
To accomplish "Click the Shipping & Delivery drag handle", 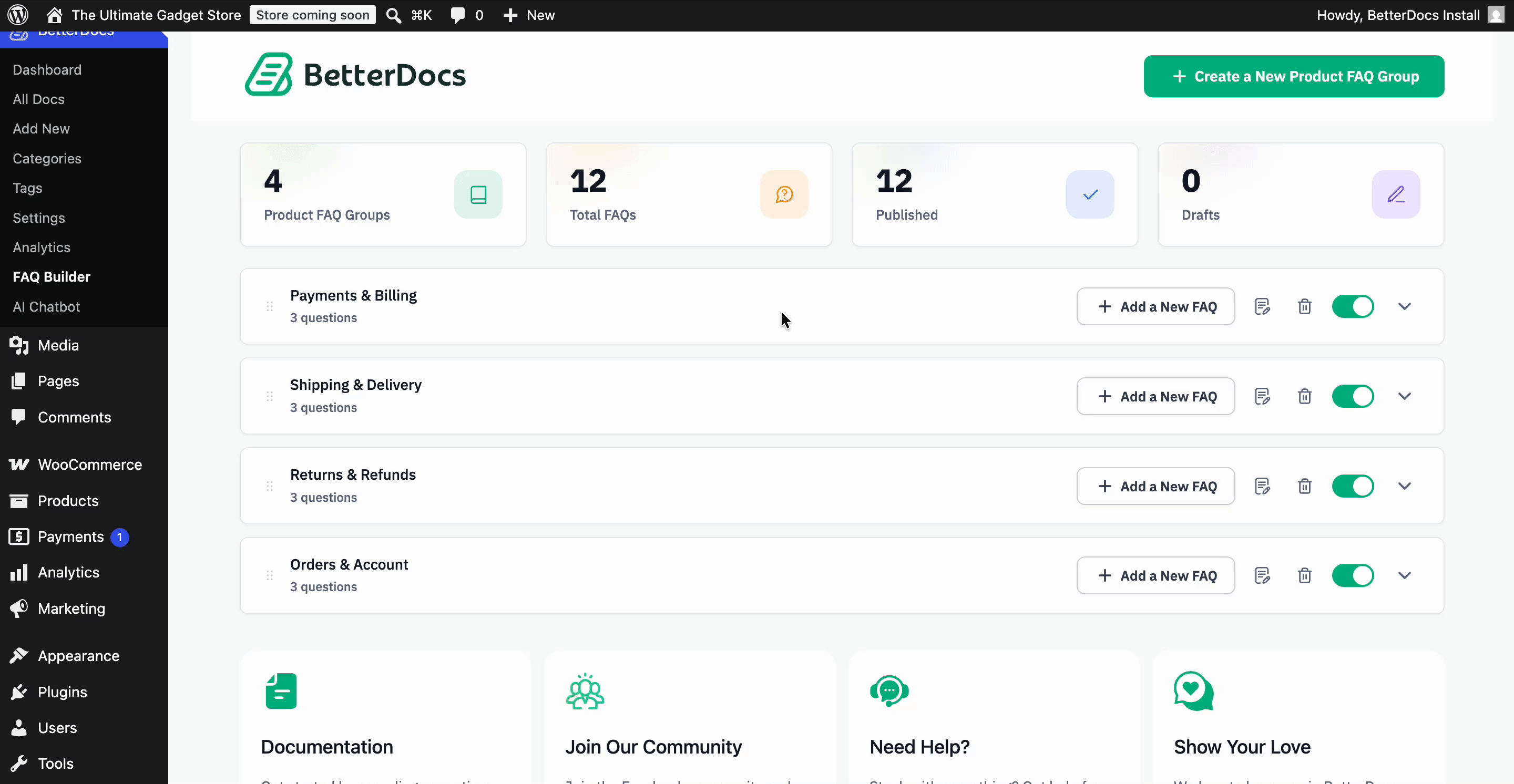I will [270, 396].
